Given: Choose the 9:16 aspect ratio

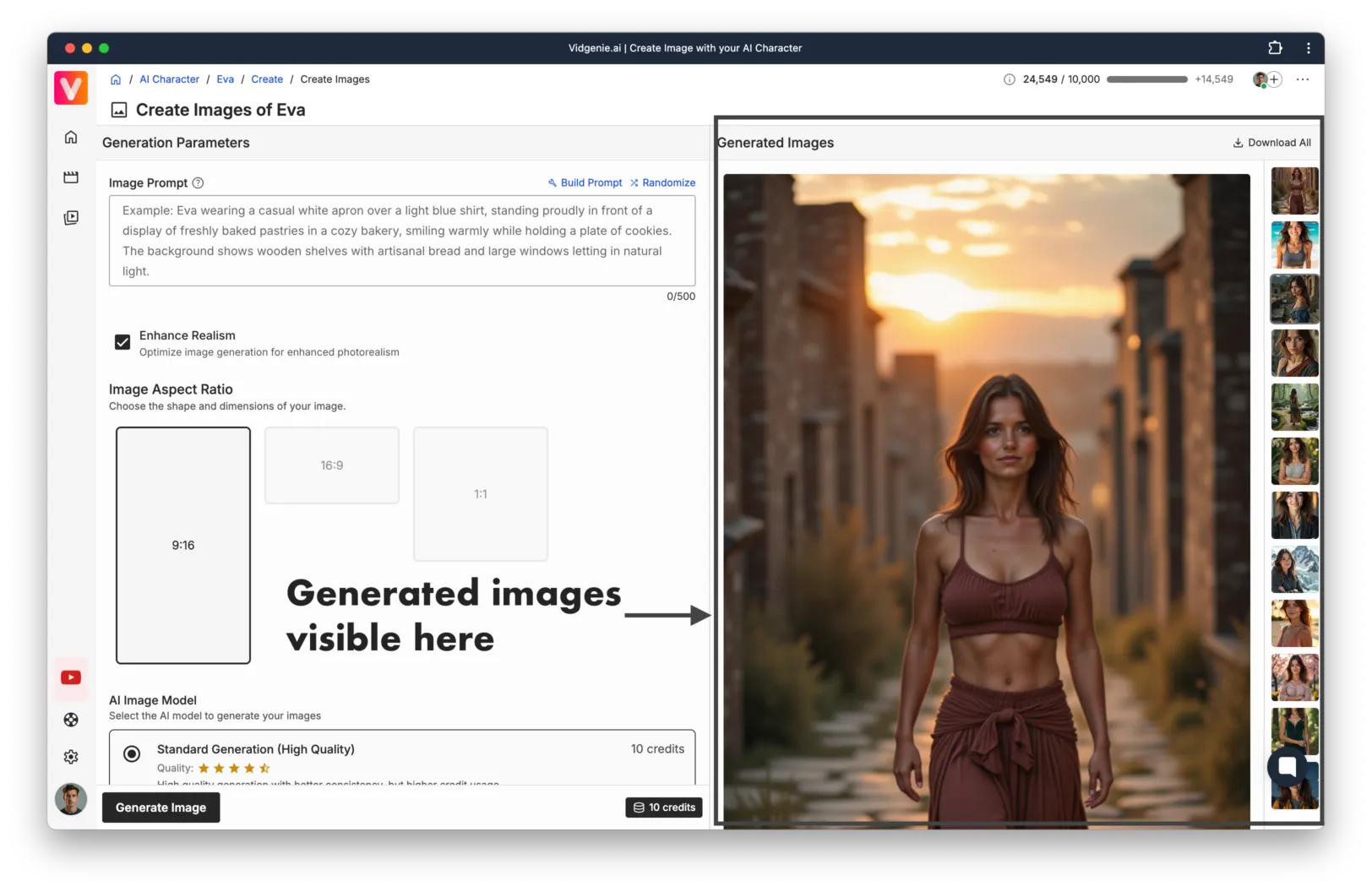Looking at the screenshot, I should pyautogui.click(x=183, y=545).
